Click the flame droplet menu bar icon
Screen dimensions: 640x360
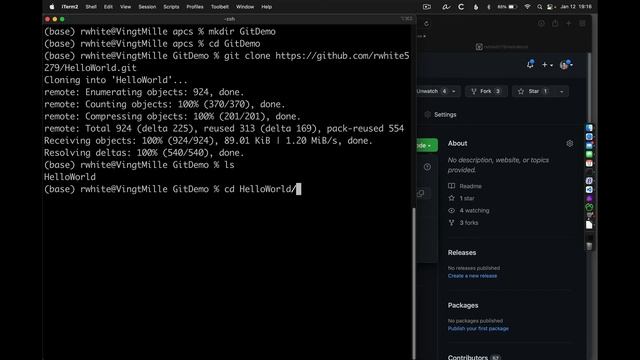476,7
